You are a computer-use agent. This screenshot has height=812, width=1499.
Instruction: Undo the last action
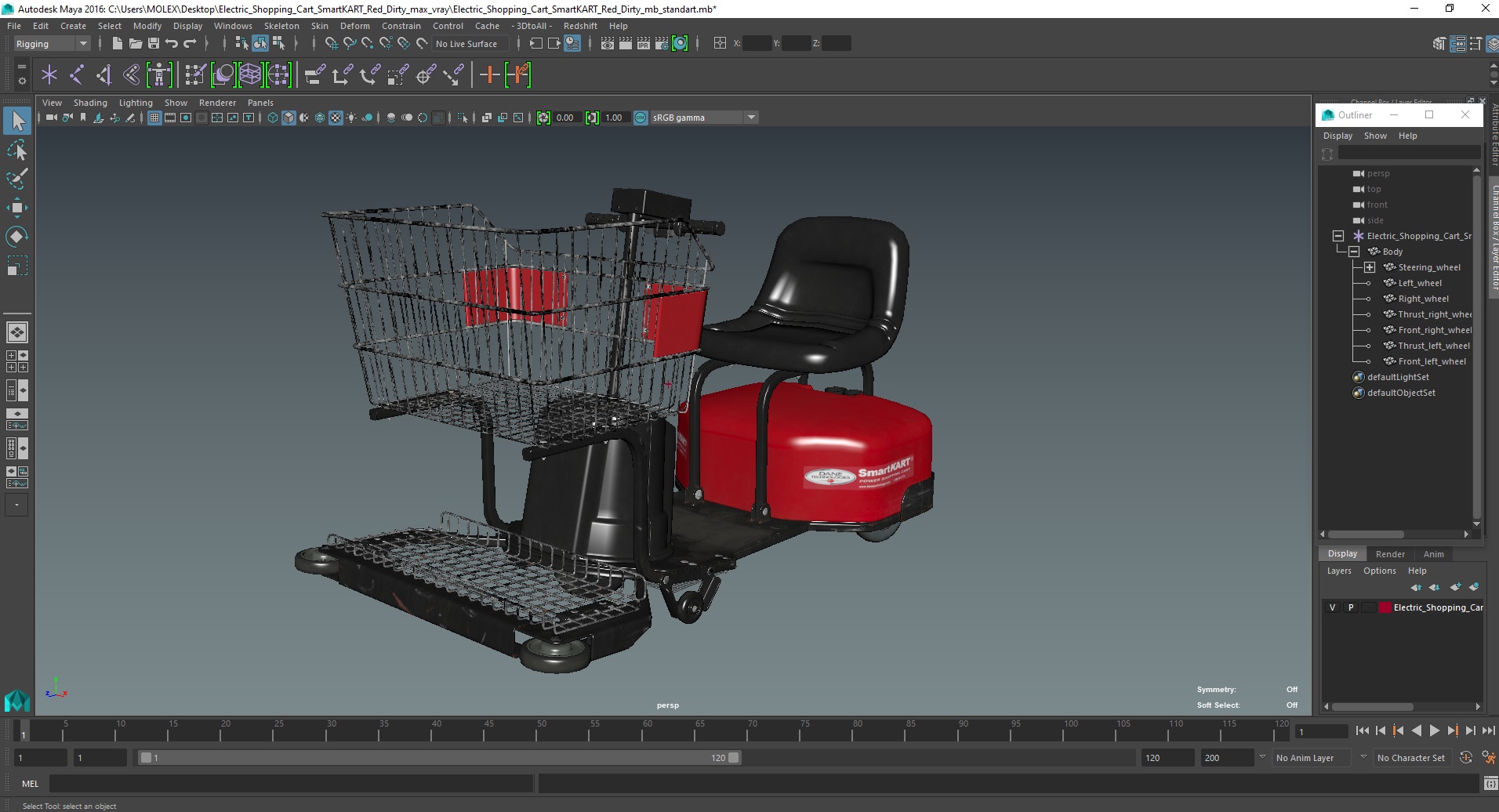pyautogui.click(x=172, y=44)
